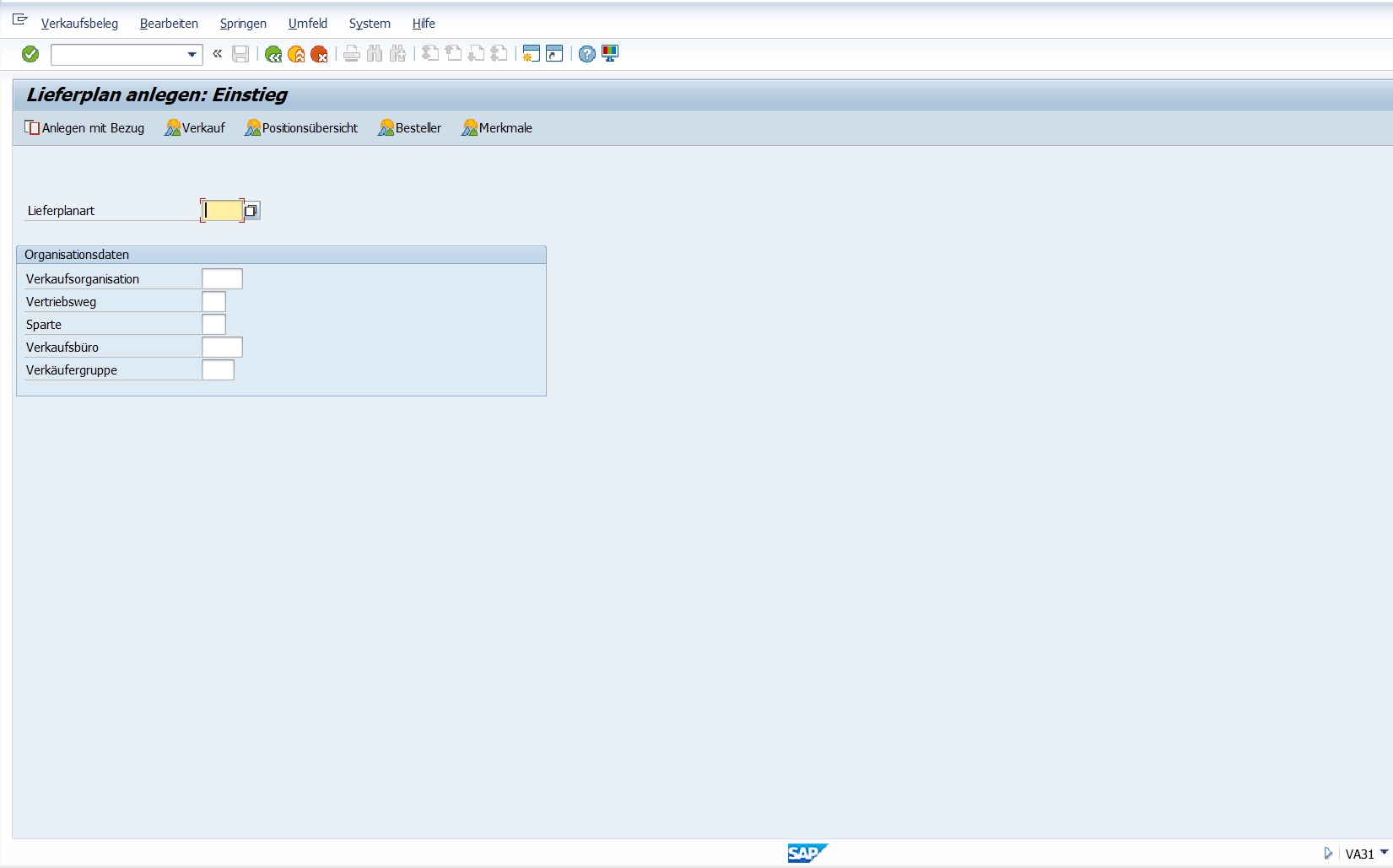Click the Positionsübersicht button
This screenshot has width=1393, height=868.
[301, 128]
